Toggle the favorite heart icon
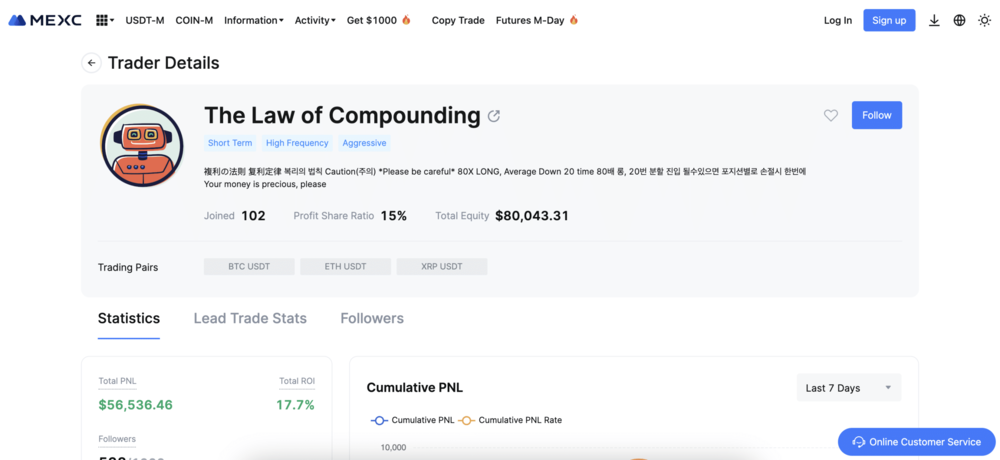The height and width of the screenshot is (460, 1000). point(831,116)
